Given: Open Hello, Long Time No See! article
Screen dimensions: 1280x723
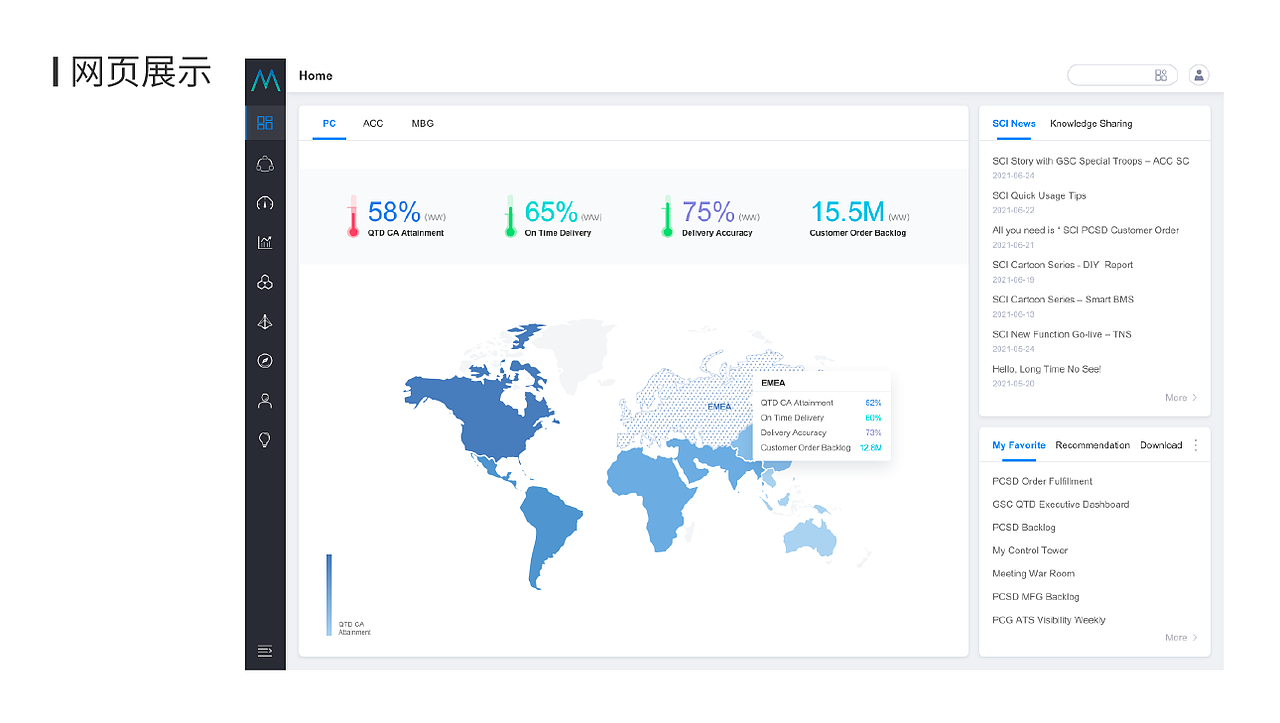Looking at the screenshot, I should (1047, 369).
